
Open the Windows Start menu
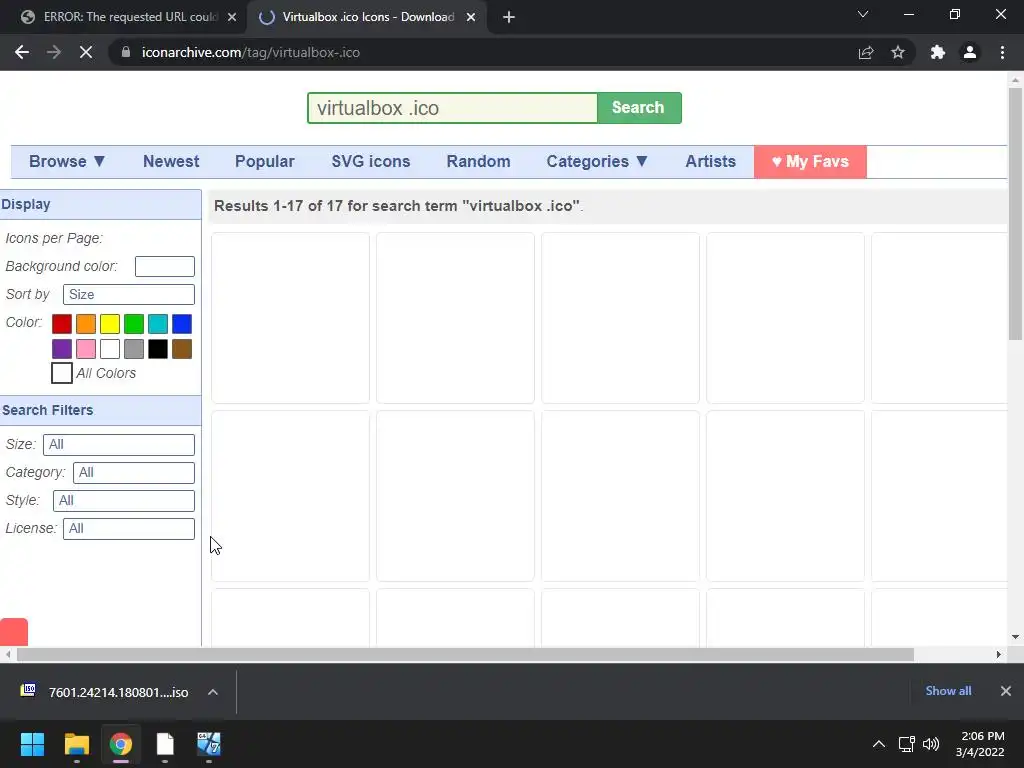click(x=32, y=744)
